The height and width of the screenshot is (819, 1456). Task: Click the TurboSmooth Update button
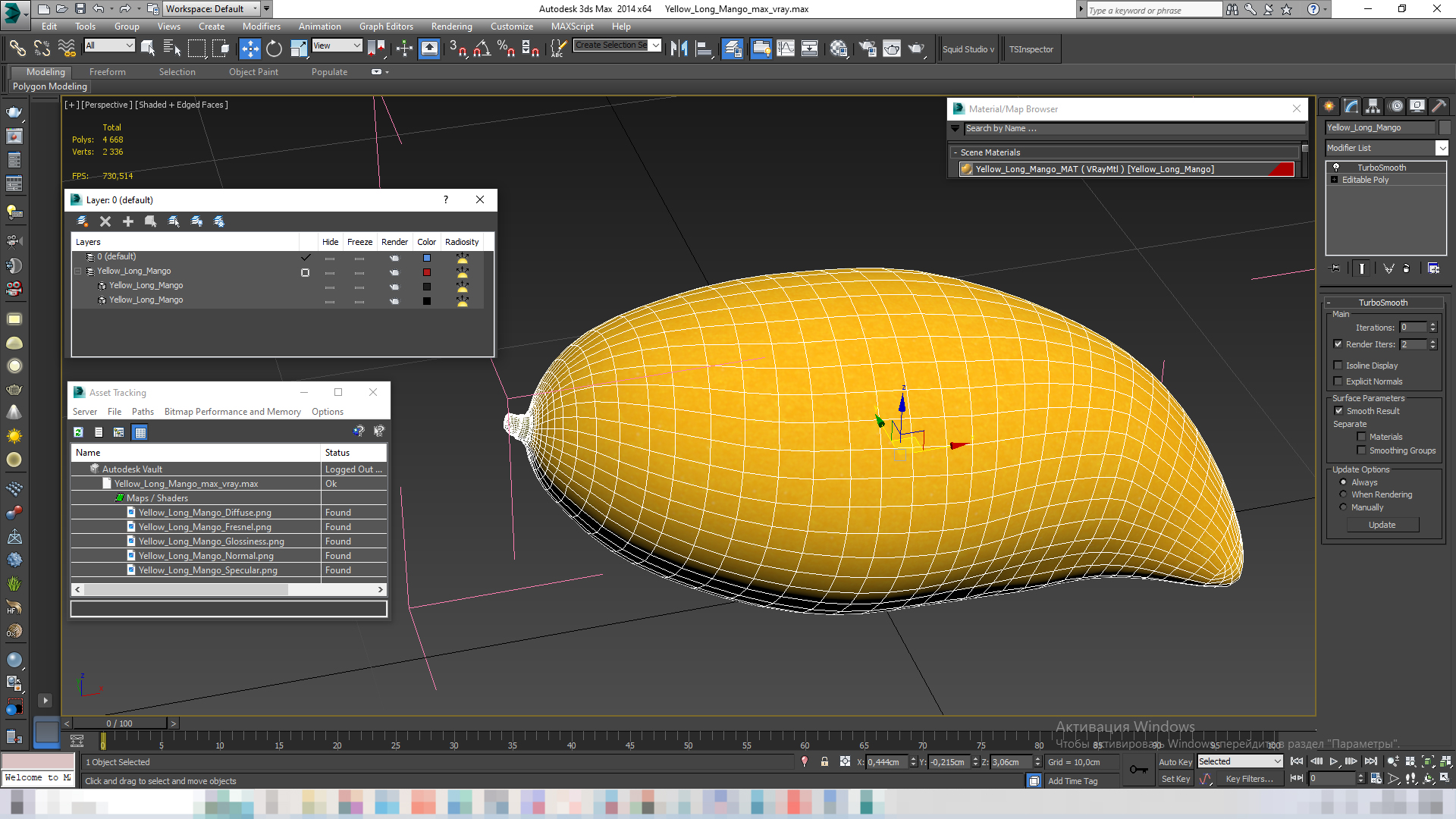pyautogui.click(x=1382, y=525)
